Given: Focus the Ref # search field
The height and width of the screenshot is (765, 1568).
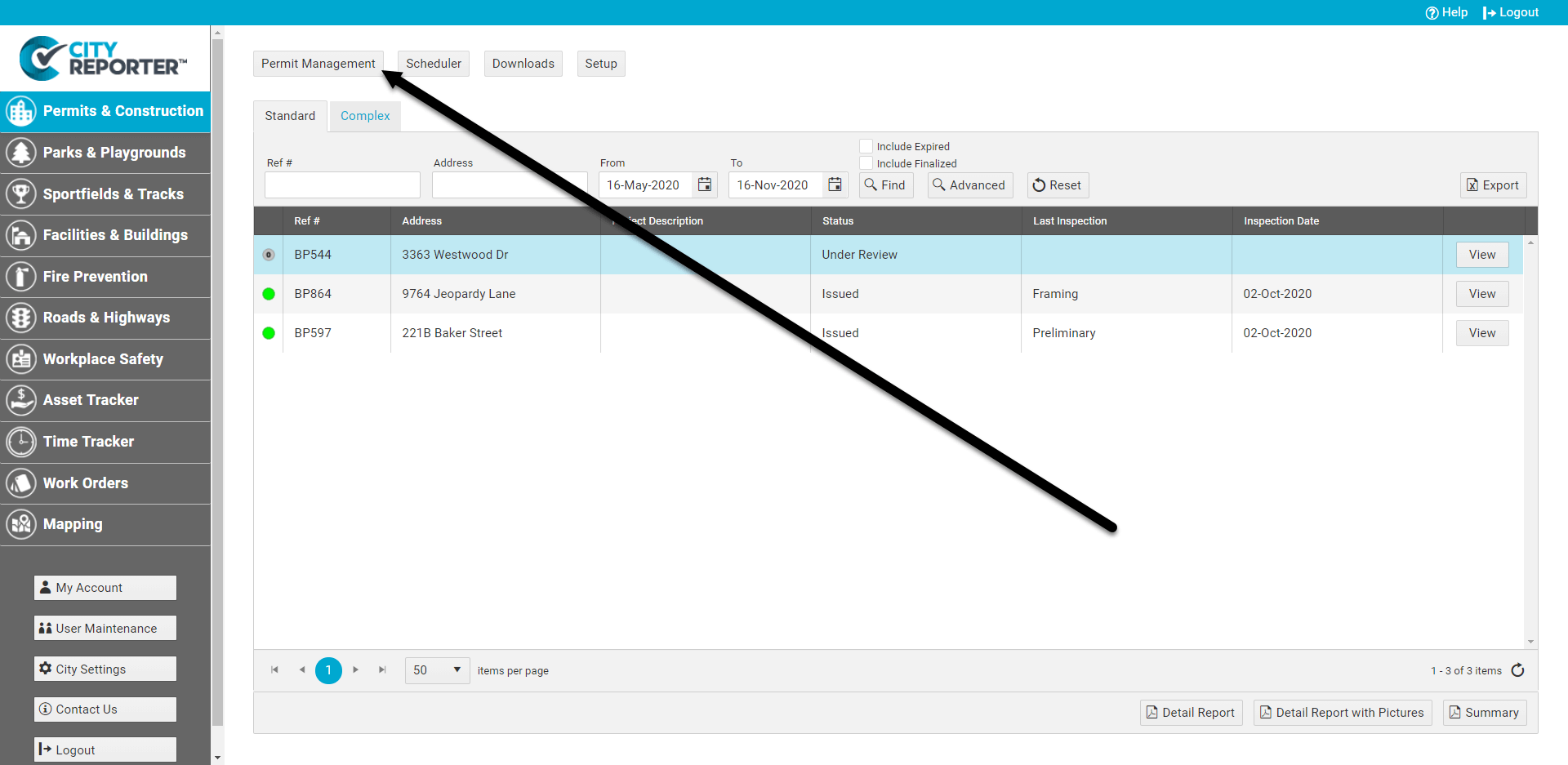Looking at the screenshot, I should pyautogui.click(x=342, y=185).
